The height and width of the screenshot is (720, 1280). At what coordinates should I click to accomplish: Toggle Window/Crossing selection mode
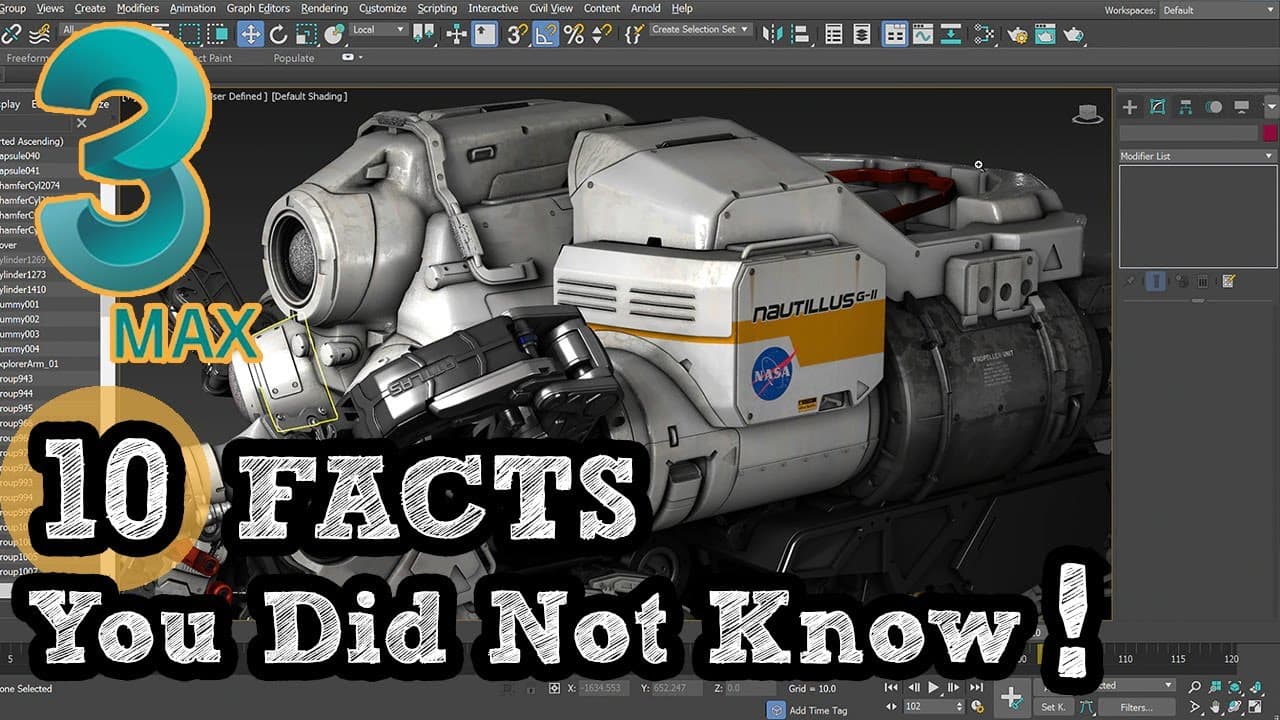[217, 34]
